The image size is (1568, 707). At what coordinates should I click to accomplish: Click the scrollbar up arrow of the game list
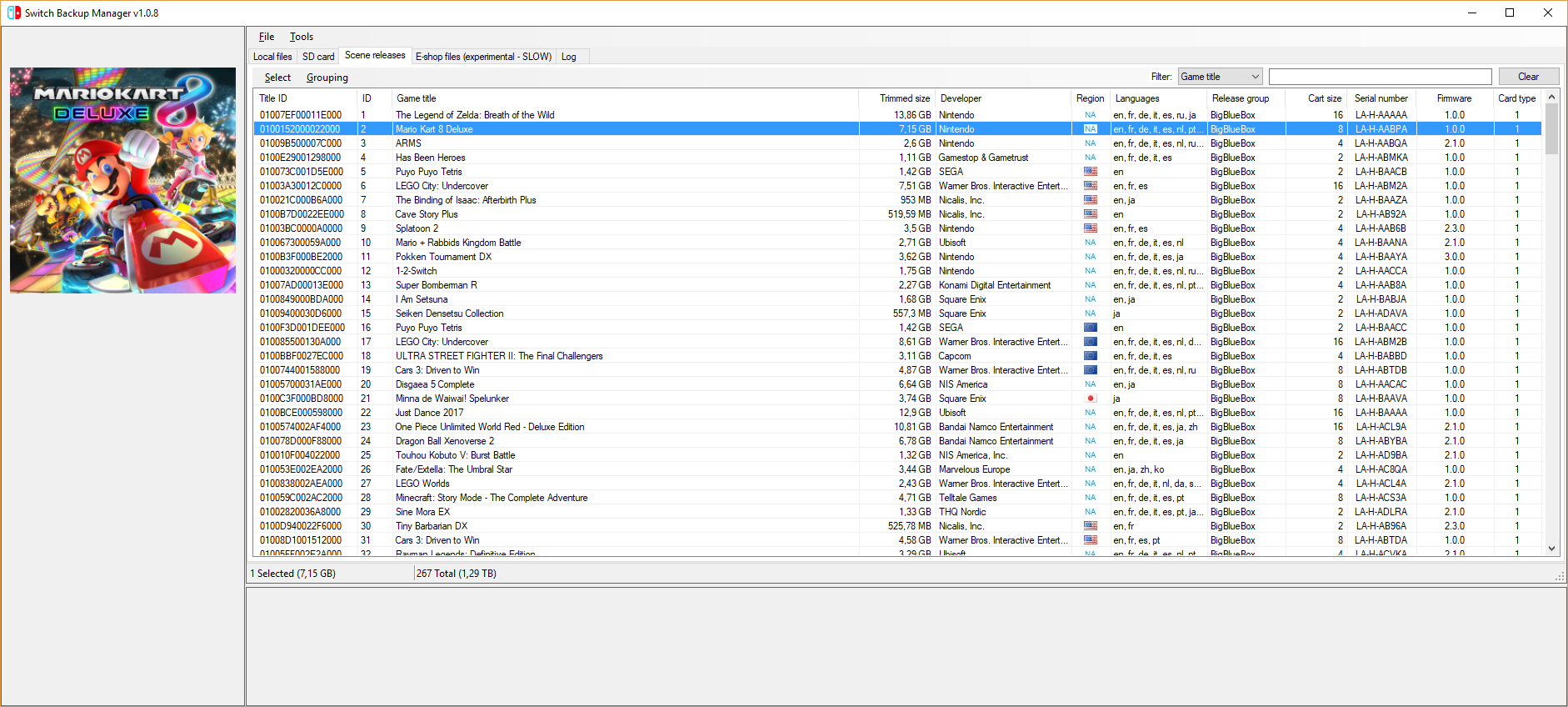[x=1551, y=97]
